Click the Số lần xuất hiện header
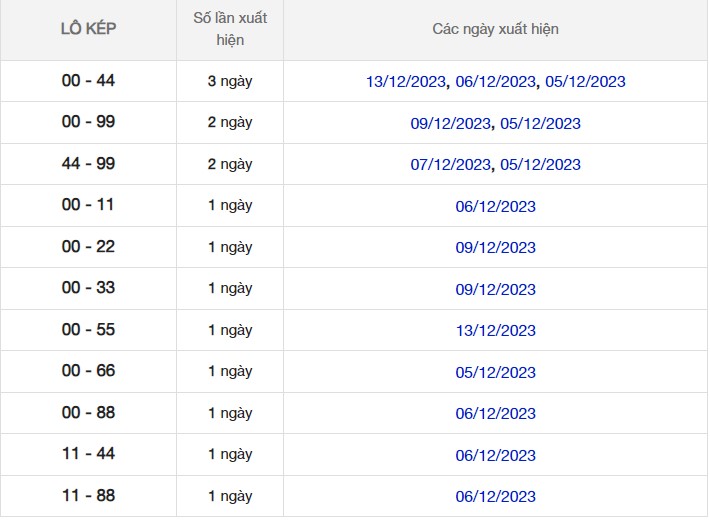Image resolution: width=710 pixels, height=520 pixels. (x=230, y=29)
